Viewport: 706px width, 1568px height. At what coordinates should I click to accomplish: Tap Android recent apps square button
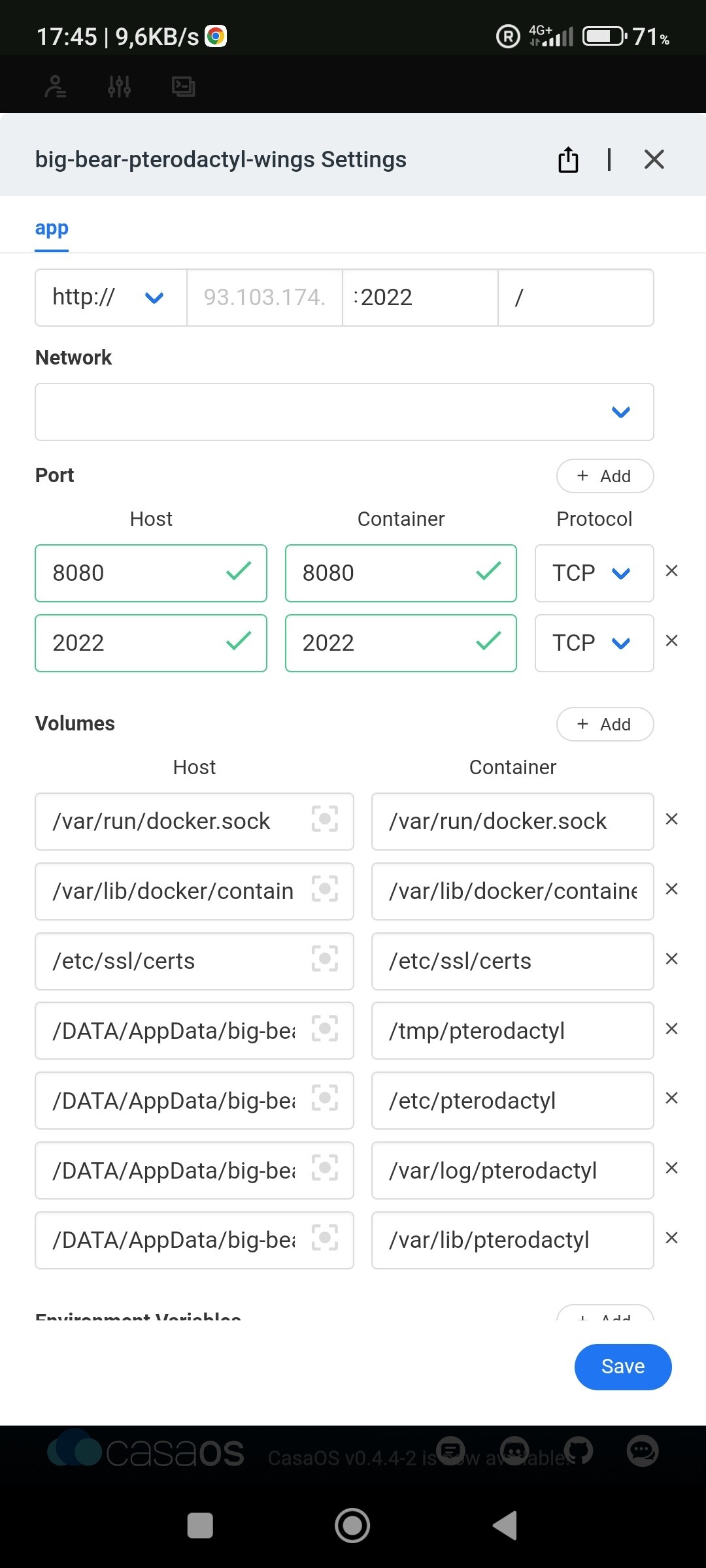tap(200, 1526)
